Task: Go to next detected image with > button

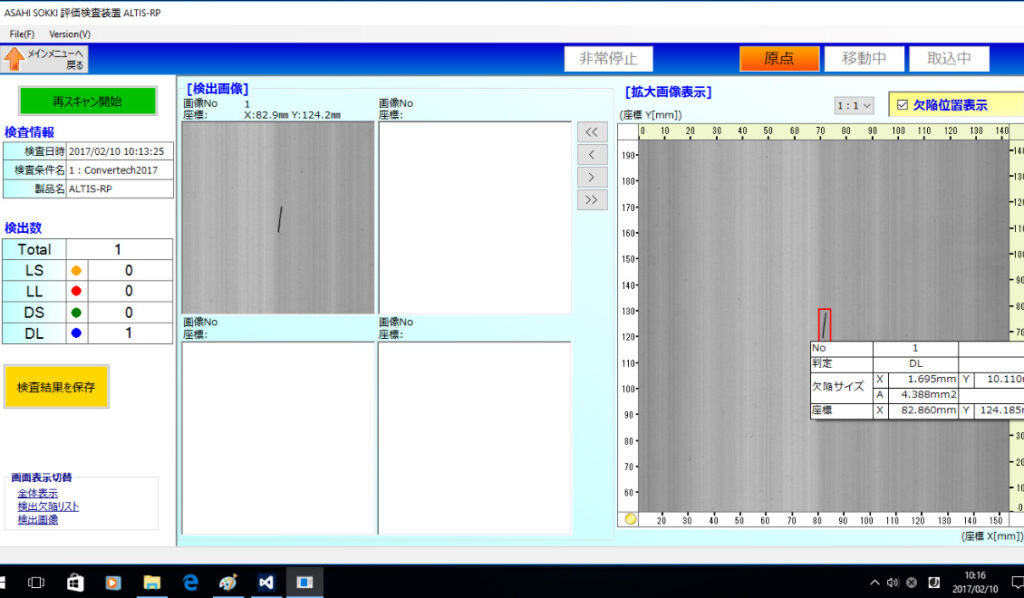Action: (592, 177)
